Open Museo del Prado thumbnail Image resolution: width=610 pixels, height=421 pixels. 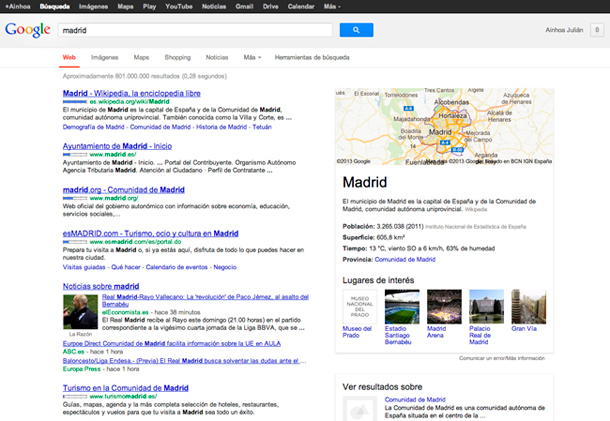coord(357,306)
